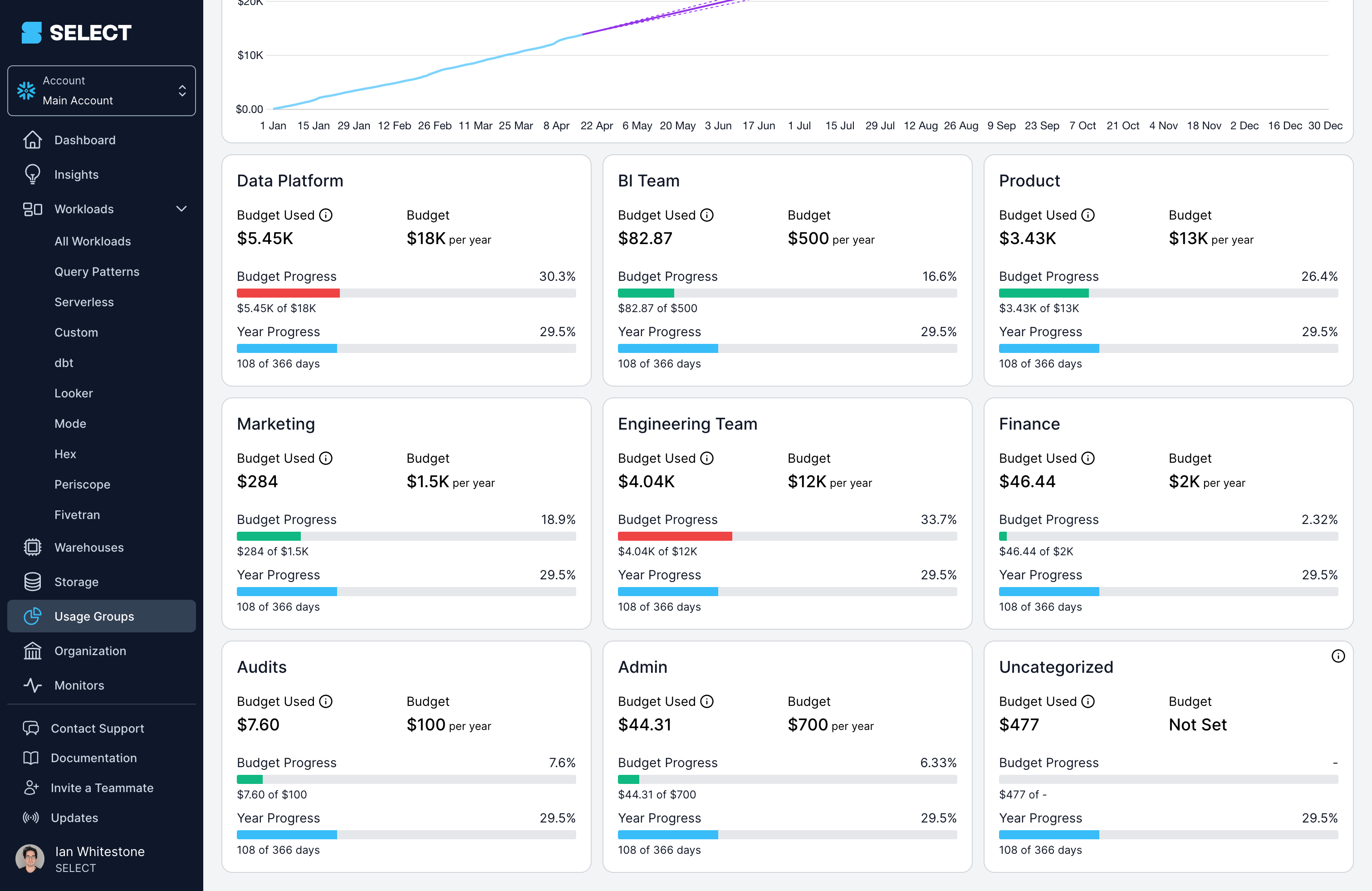Click the Invite a Teammate link

coord(102,788)
